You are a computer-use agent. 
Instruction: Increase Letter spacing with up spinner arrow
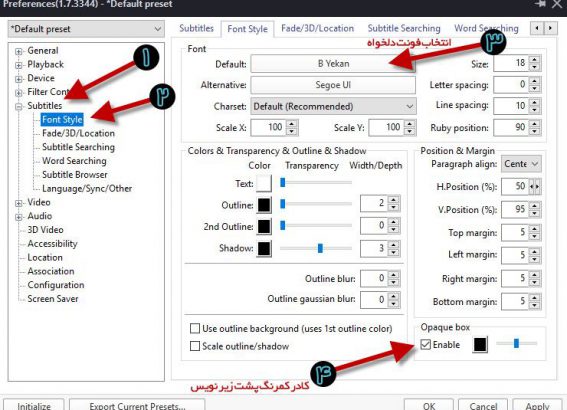[x=534, y=81]
